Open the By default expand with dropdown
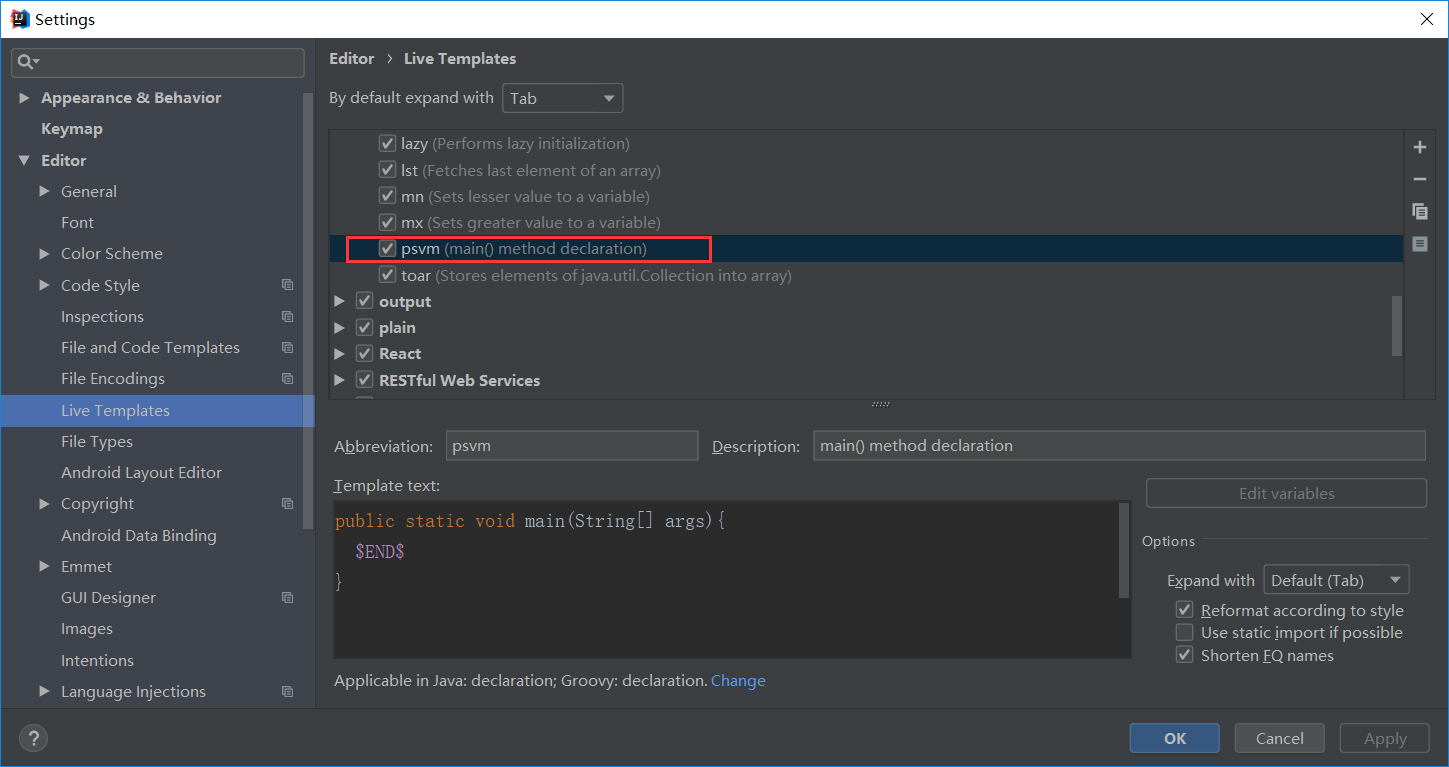Viewport: 1449px width, 767px height. [x=562, y=98]
